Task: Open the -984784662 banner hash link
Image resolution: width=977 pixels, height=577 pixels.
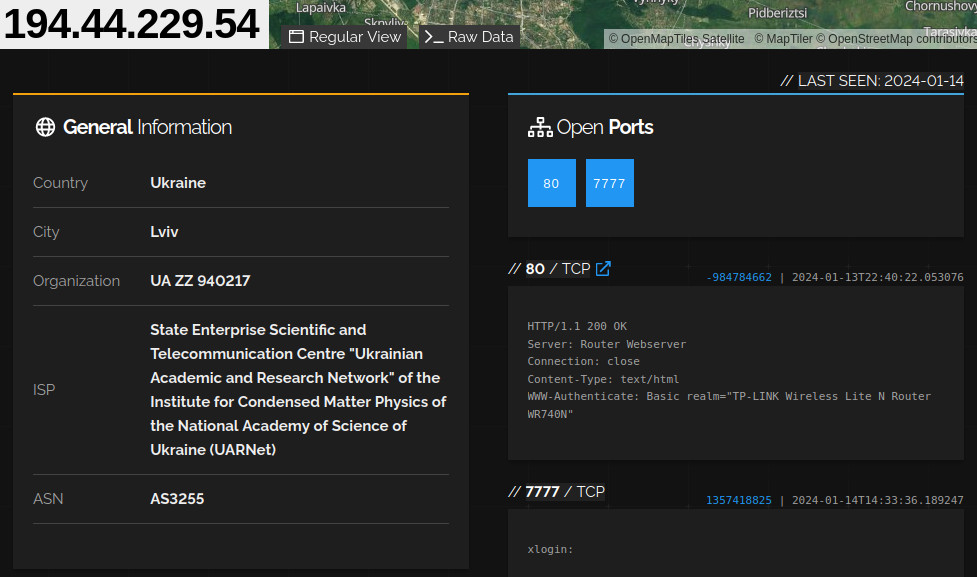Action: pyautogui.click(x=739, y=276)
